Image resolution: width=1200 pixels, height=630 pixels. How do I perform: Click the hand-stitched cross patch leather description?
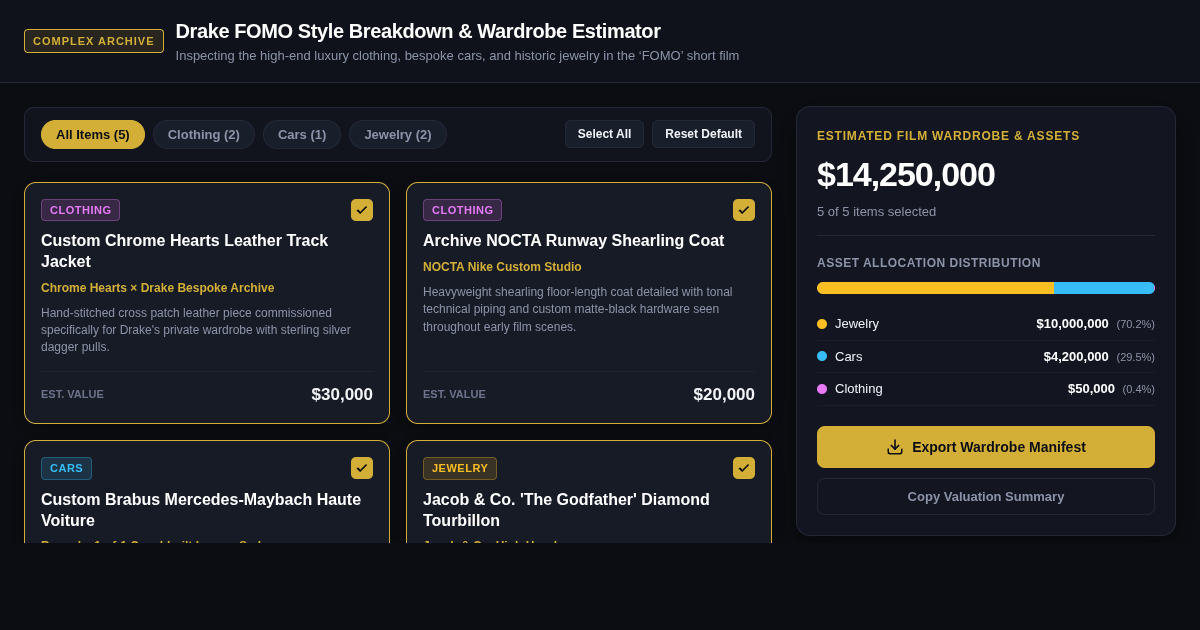tap(196, 330)
